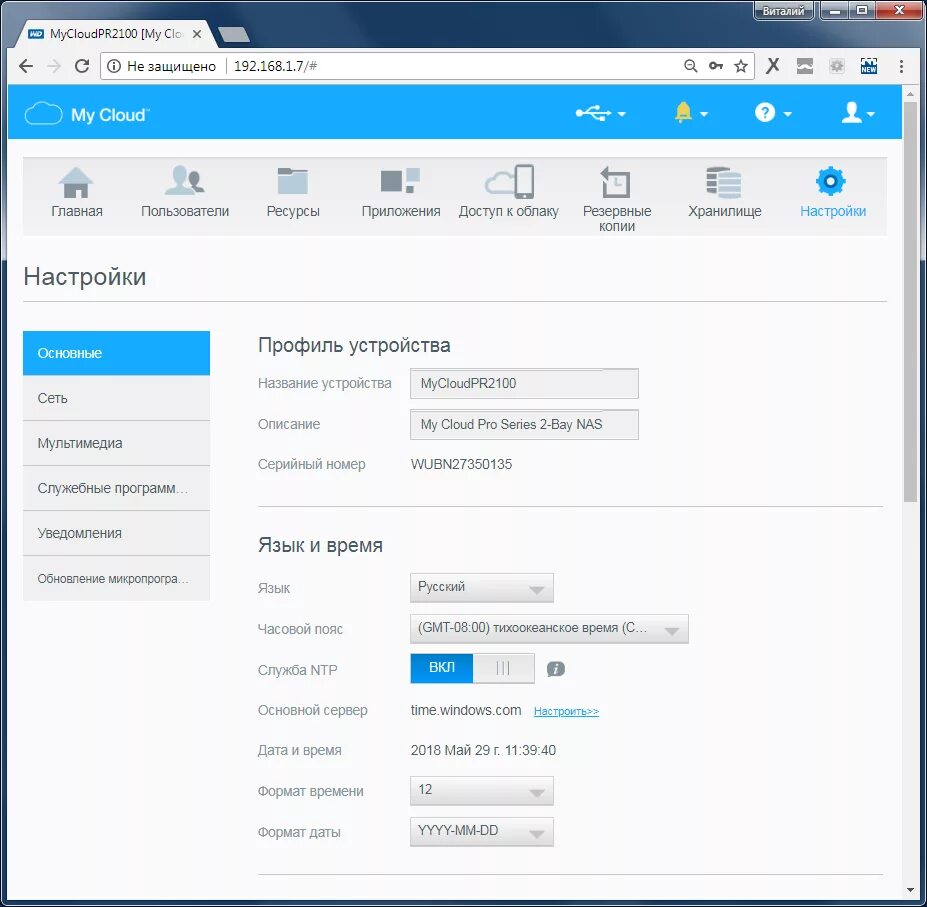Click the browser forward arrow
The height and width of the screenshot is (907, 927).
click(54, 66)
